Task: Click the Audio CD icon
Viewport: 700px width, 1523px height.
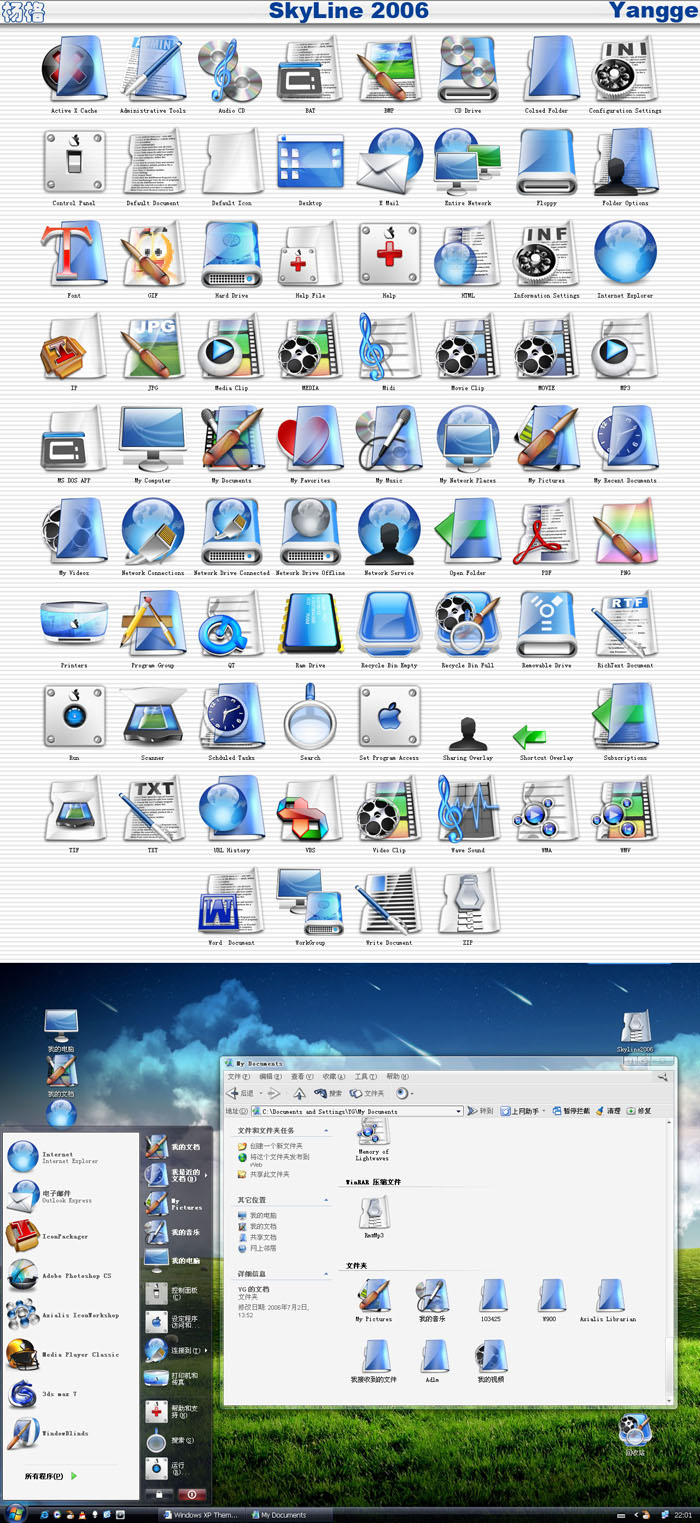Action: 231,68
